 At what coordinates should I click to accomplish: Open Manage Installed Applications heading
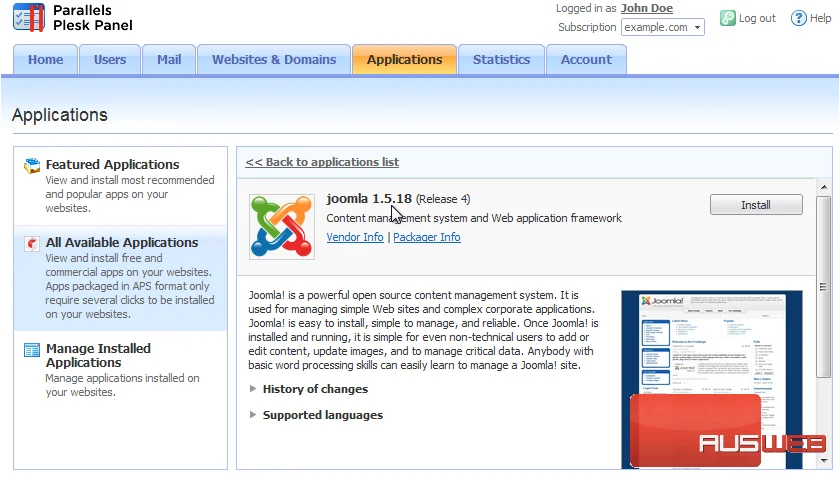point(99,355)
